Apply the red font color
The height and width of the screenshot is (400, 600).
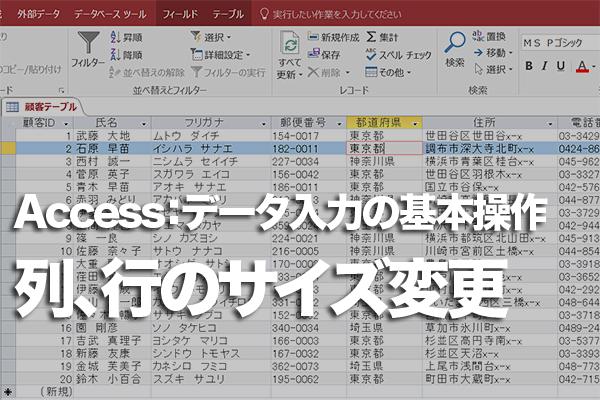point(582,66)
